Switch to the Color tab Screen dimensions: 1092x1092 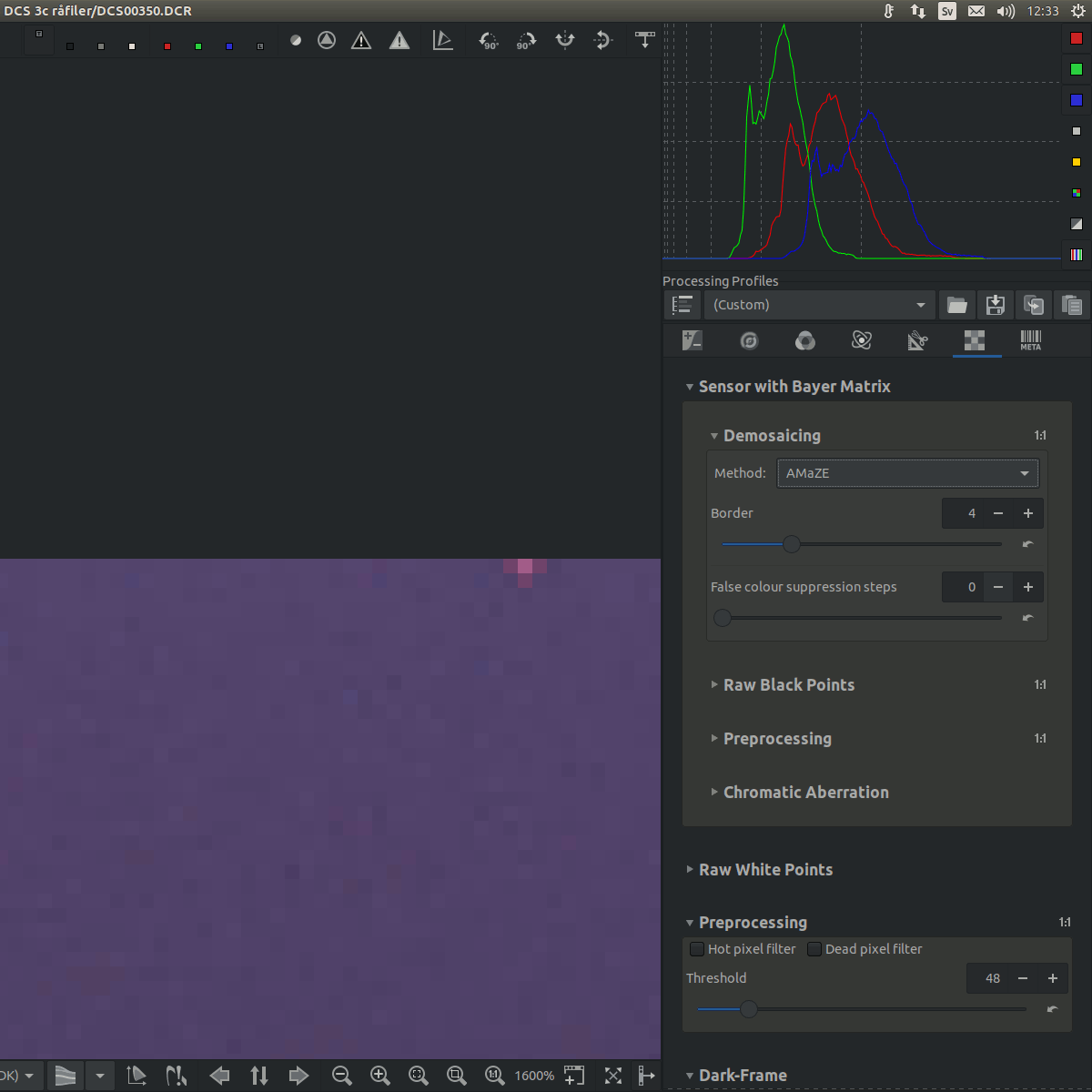pyautogui.click(x=804, y=340)
